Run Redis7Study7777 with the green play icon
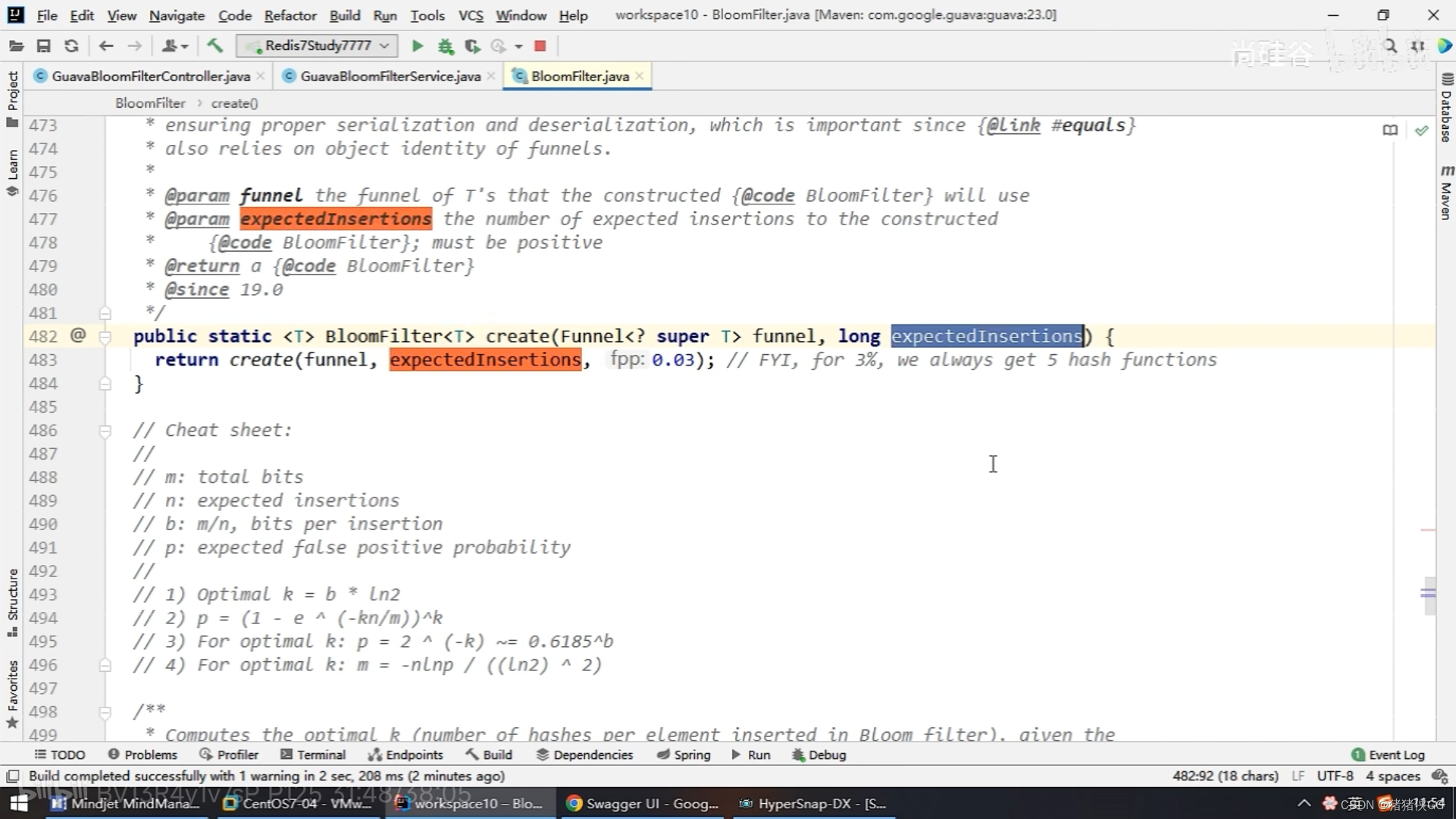Image resolution: width=1456 pixels, height=819 pixels. coord(417,46)
